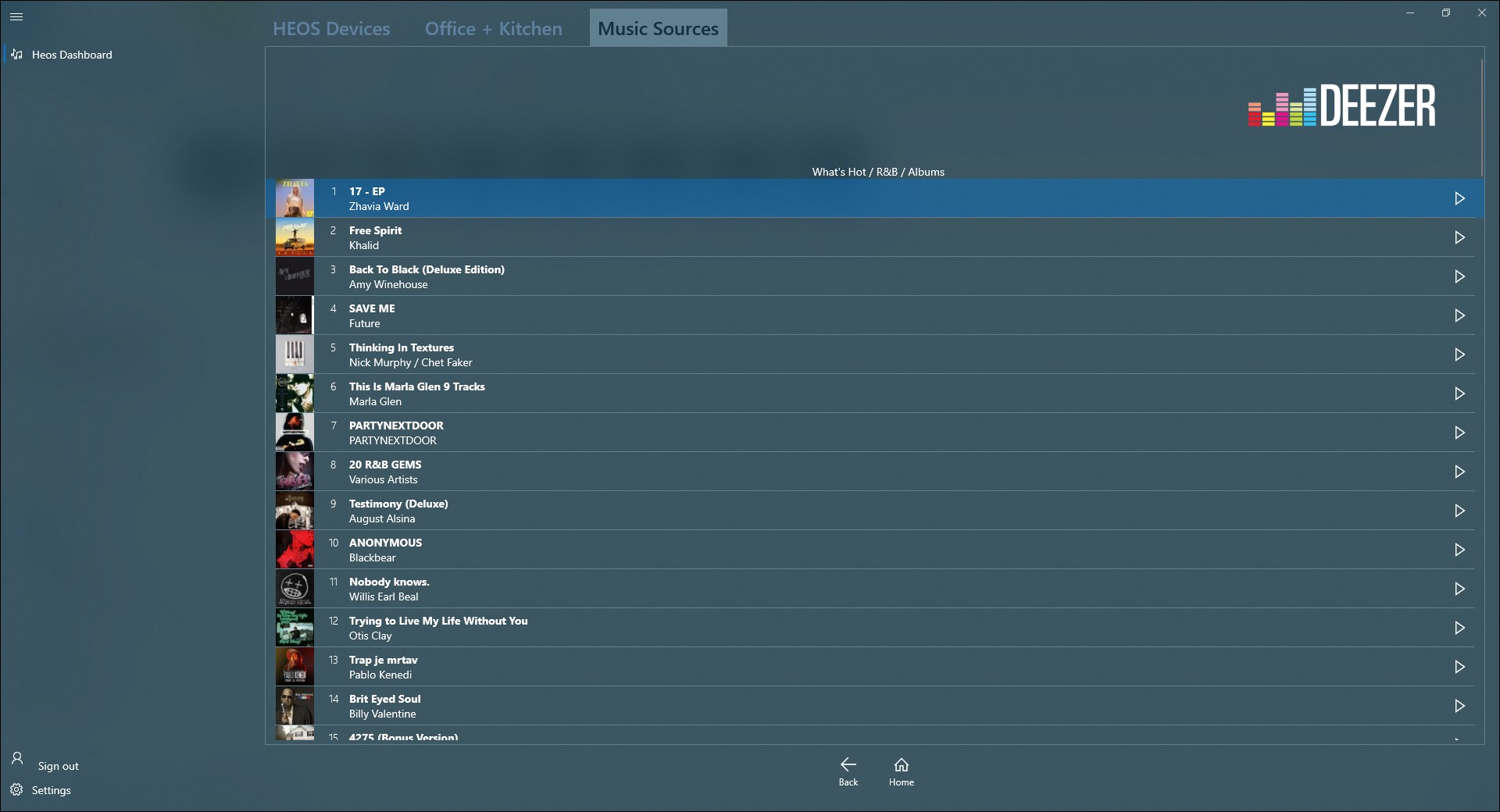Screen dimensions: 1500x812
Task: Click the Sign out label
Action: (59, 766)
